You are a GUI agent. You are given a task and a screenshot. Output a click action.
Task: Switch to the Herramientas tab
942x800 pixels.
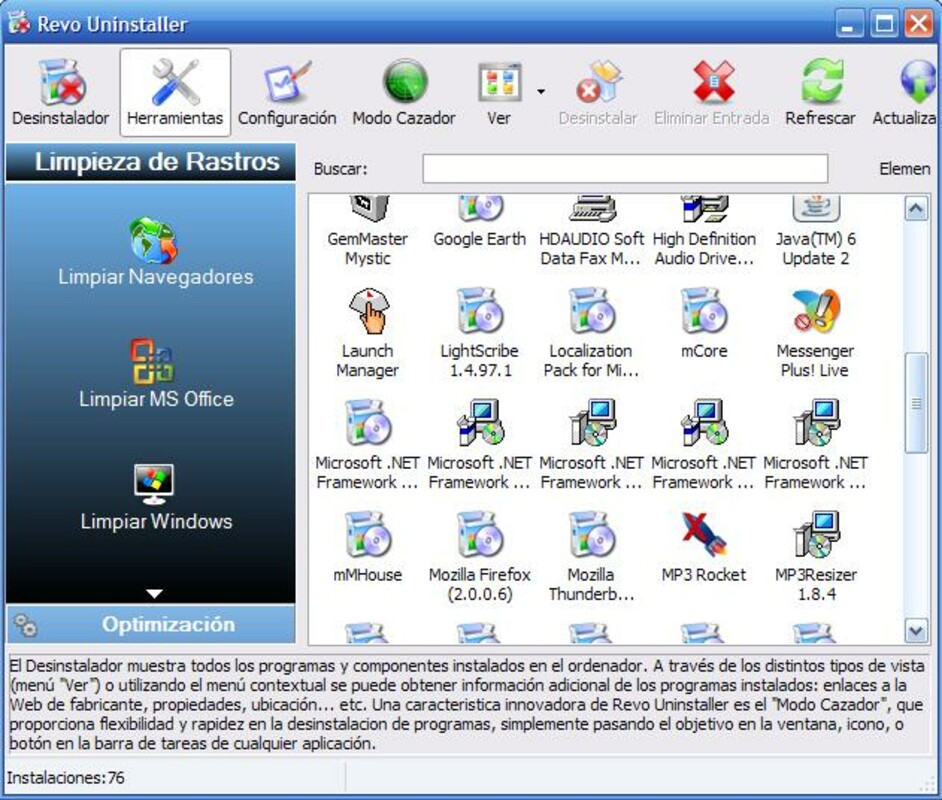175,91
